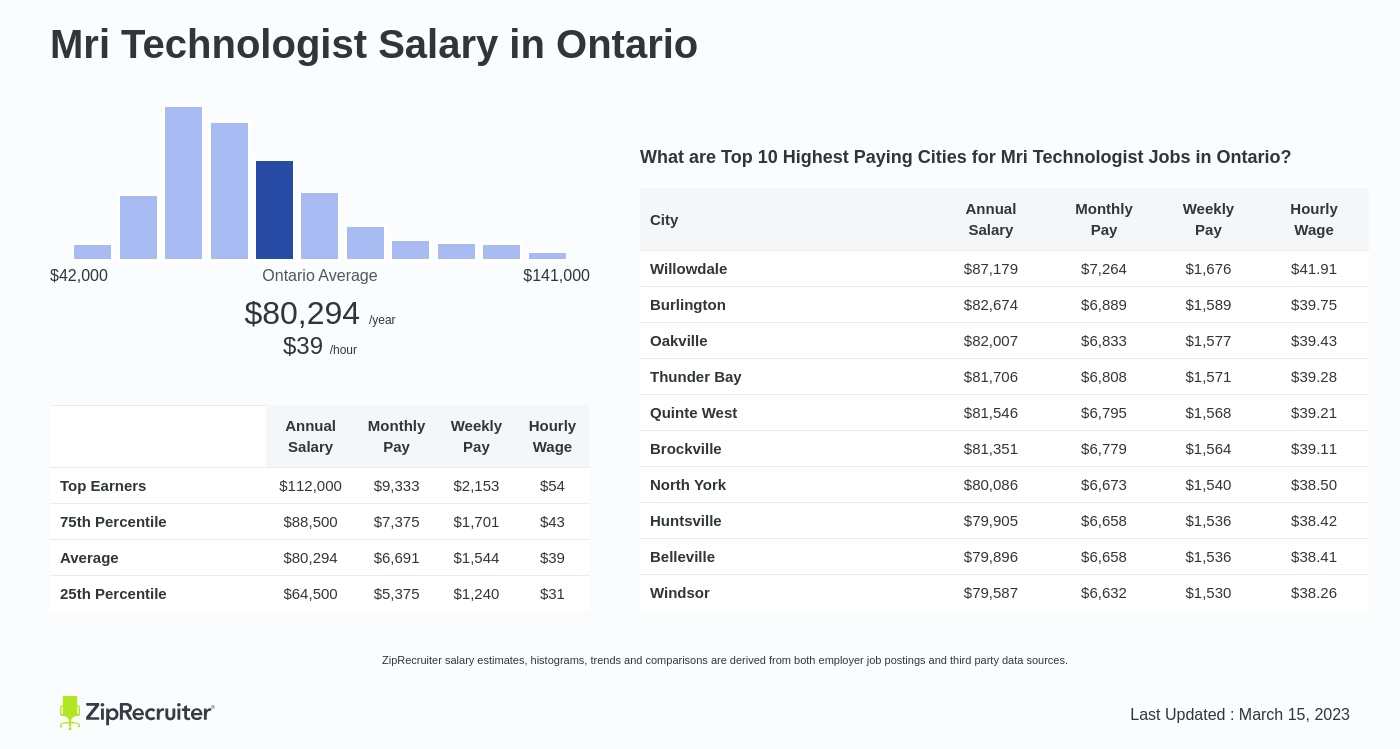The height and width of the screenshot is (749, 1400).
Task: Click the Quinte West city name
Action: pos(693,413)
